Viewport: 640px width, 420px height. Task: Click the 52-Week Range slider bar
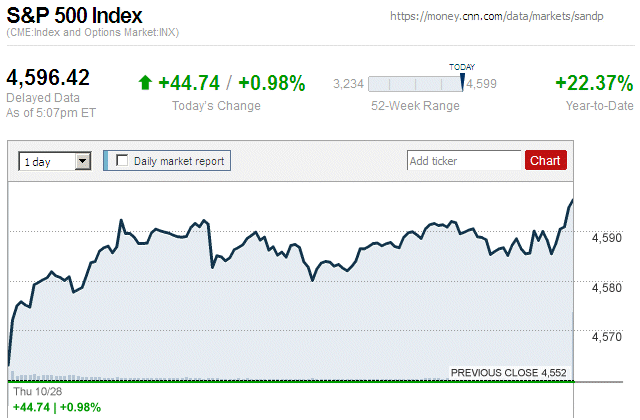[x=414, y=84]
